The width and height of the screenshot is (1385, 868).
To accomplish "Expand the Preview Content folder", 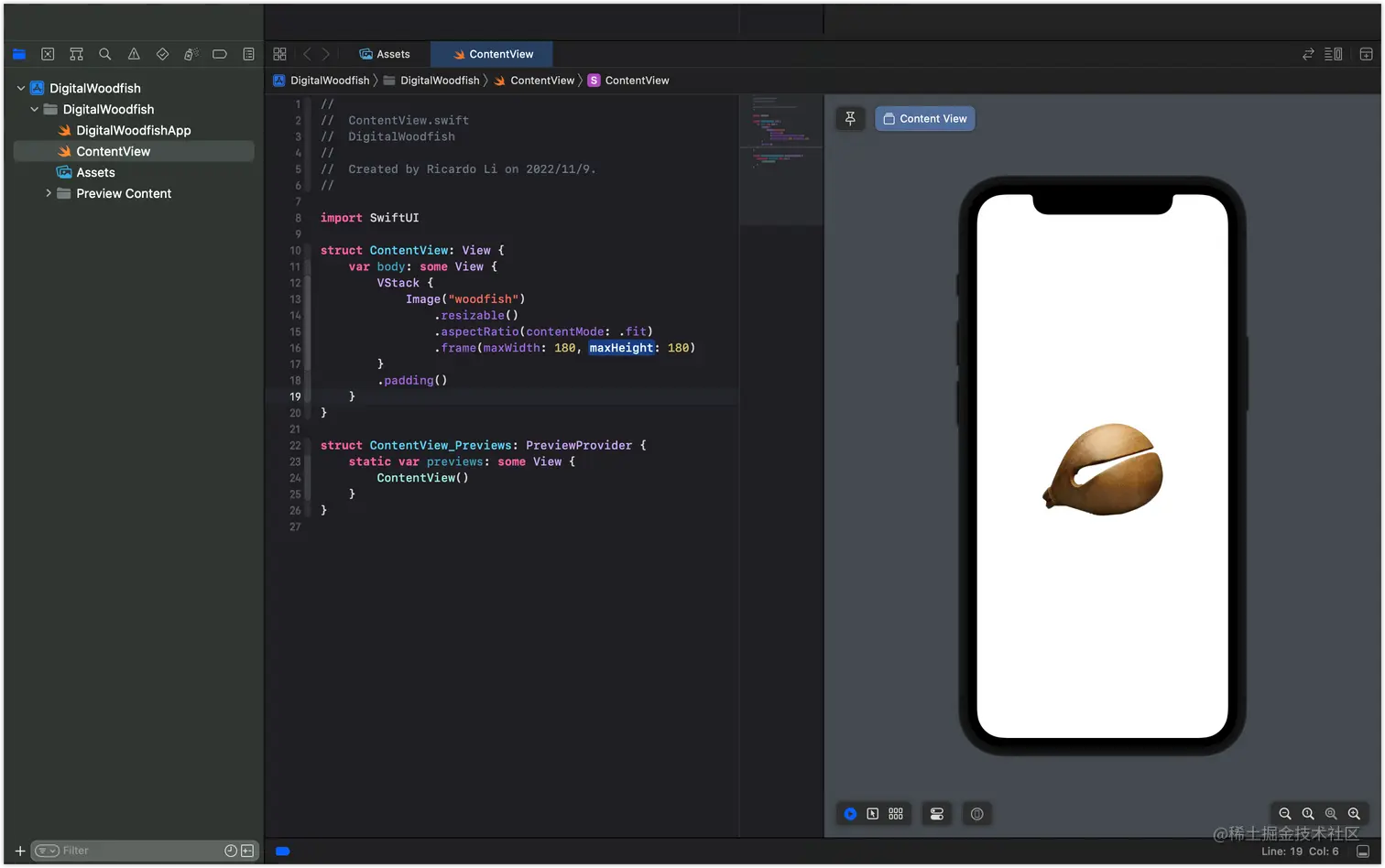I will click(49, 193).
